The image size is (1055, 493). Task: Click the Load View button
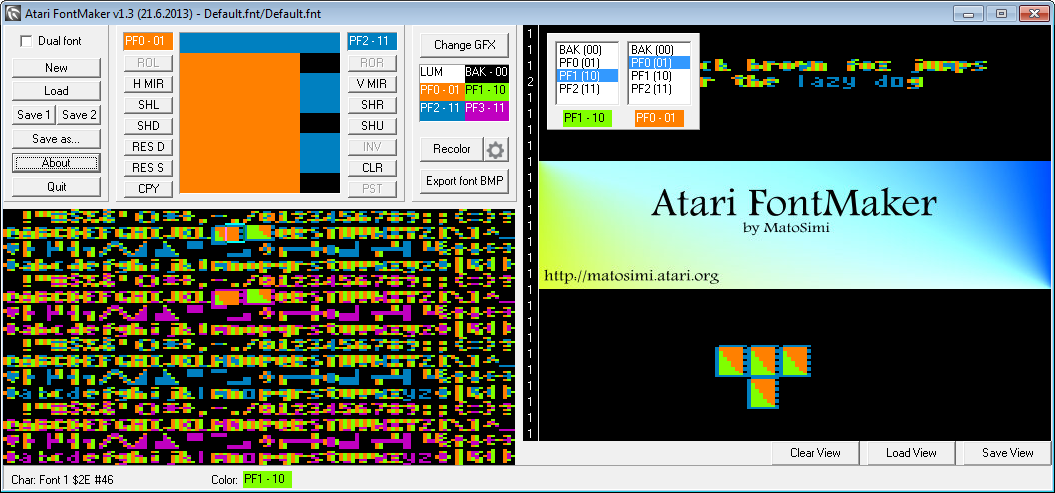(x=912, y=453)
